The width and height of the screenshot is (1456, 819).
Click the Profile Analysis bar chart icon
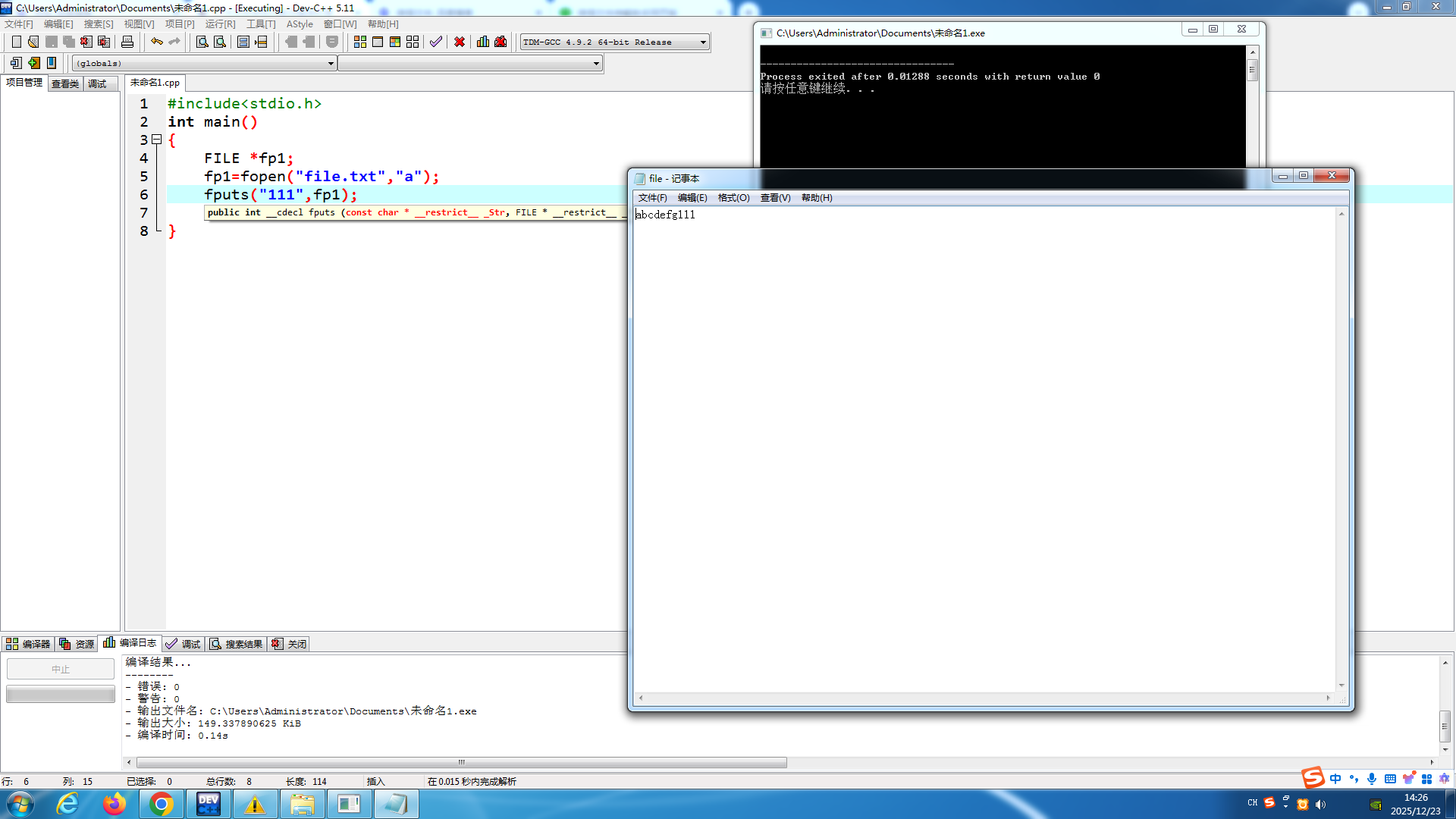[483, 42]
